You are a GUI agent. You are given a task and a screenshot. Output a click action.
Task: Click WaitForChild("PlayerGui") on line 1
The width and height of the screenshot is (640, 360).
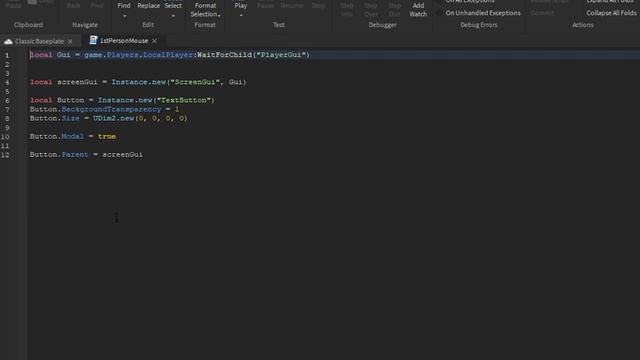pos(253,55)
